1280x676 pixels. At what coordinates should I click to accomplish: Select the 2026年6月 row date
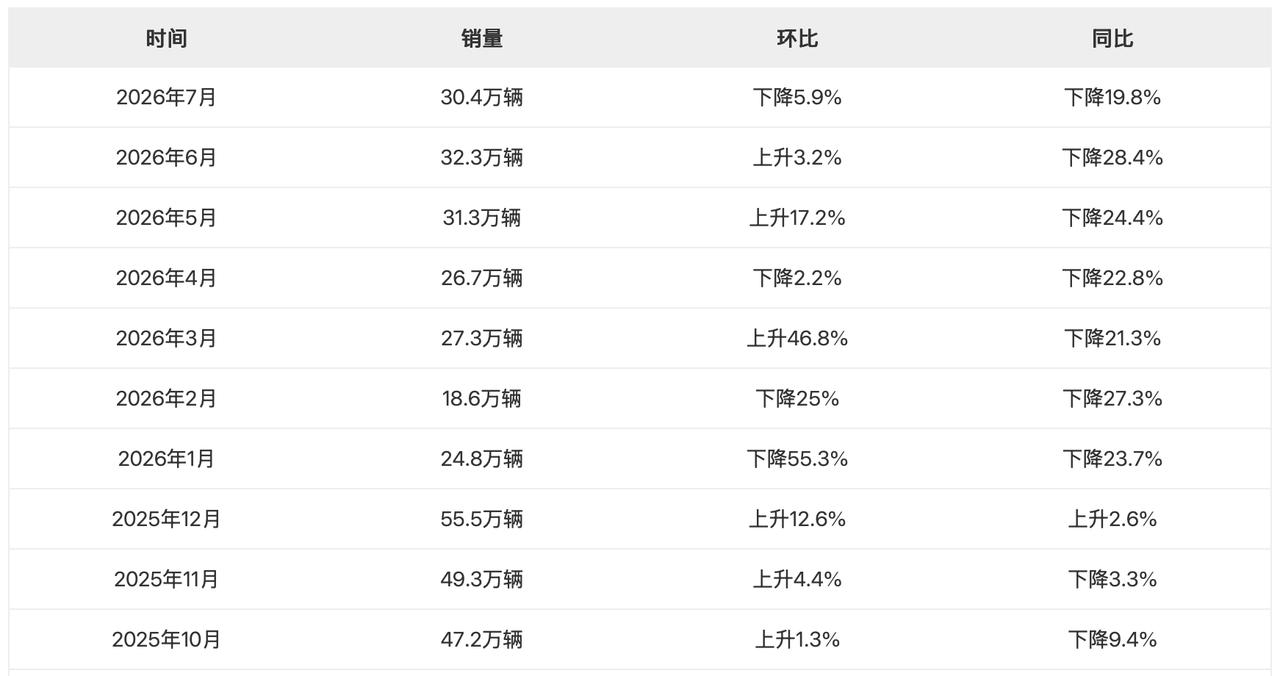(166, 158)
